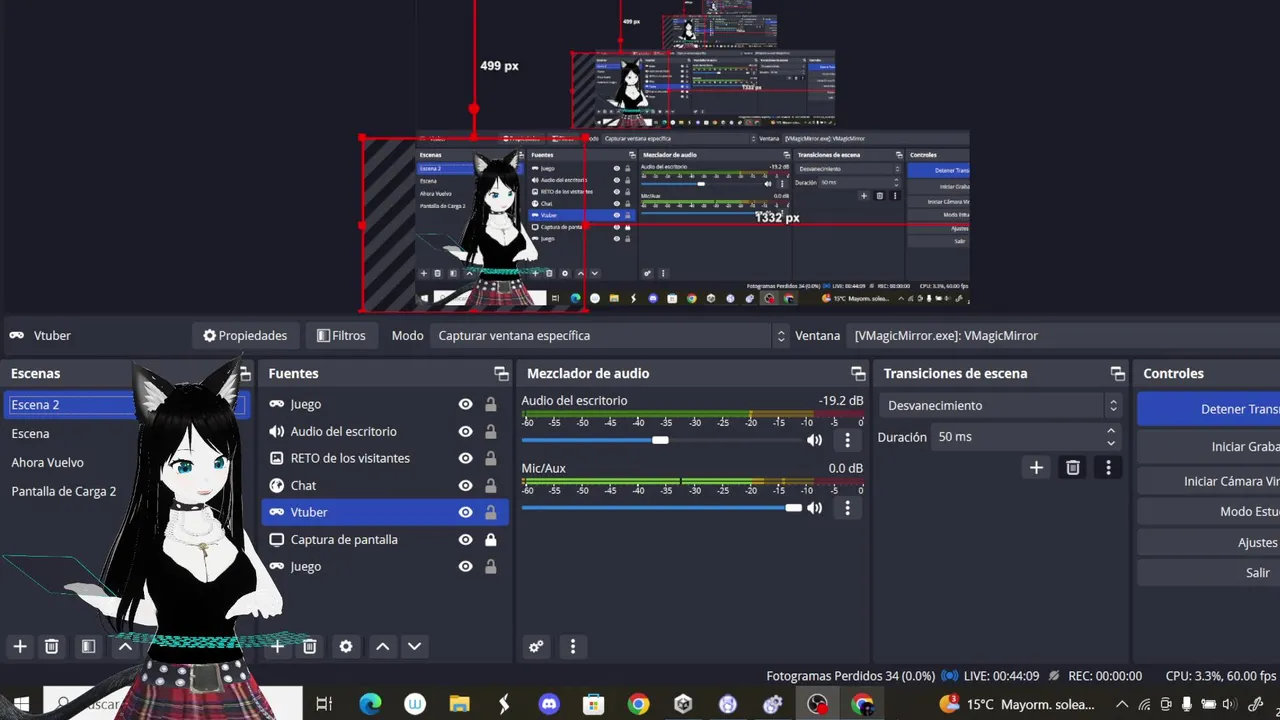This screenshot has width=1280, height=720.
Task: Click taskbar volume speaker icon
Action: [1229, 704]
